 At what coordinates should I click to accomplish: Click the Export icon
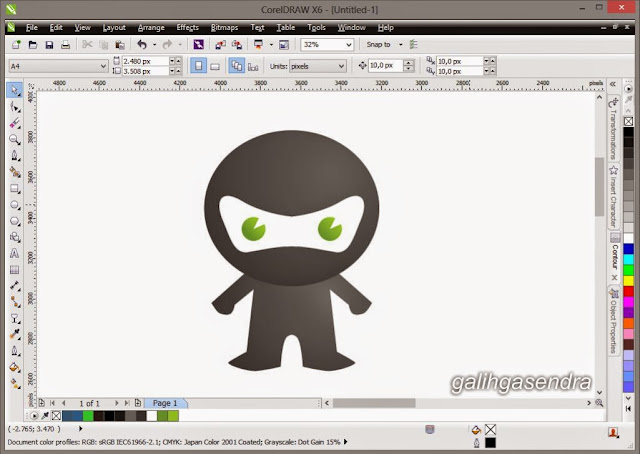coord(237,45)
